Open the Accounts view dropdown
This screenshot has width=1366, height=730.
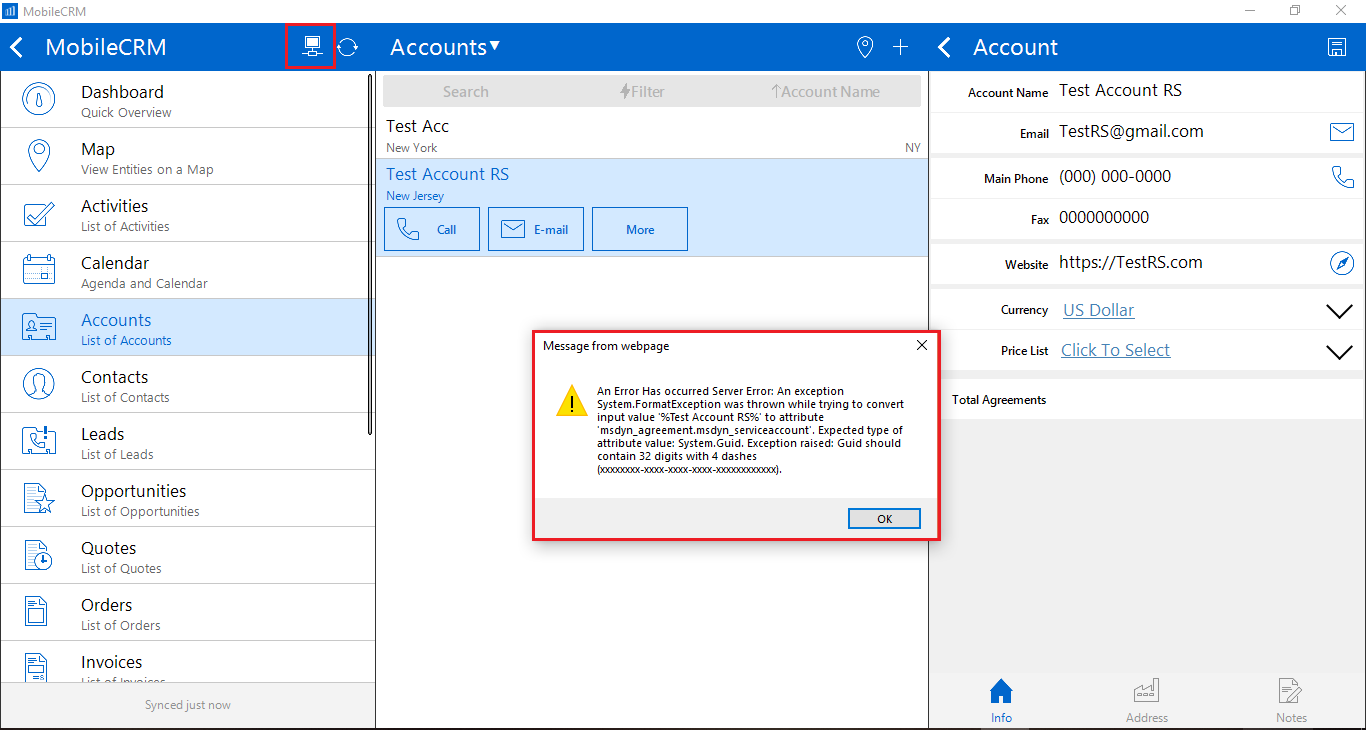tap(445, 47)
